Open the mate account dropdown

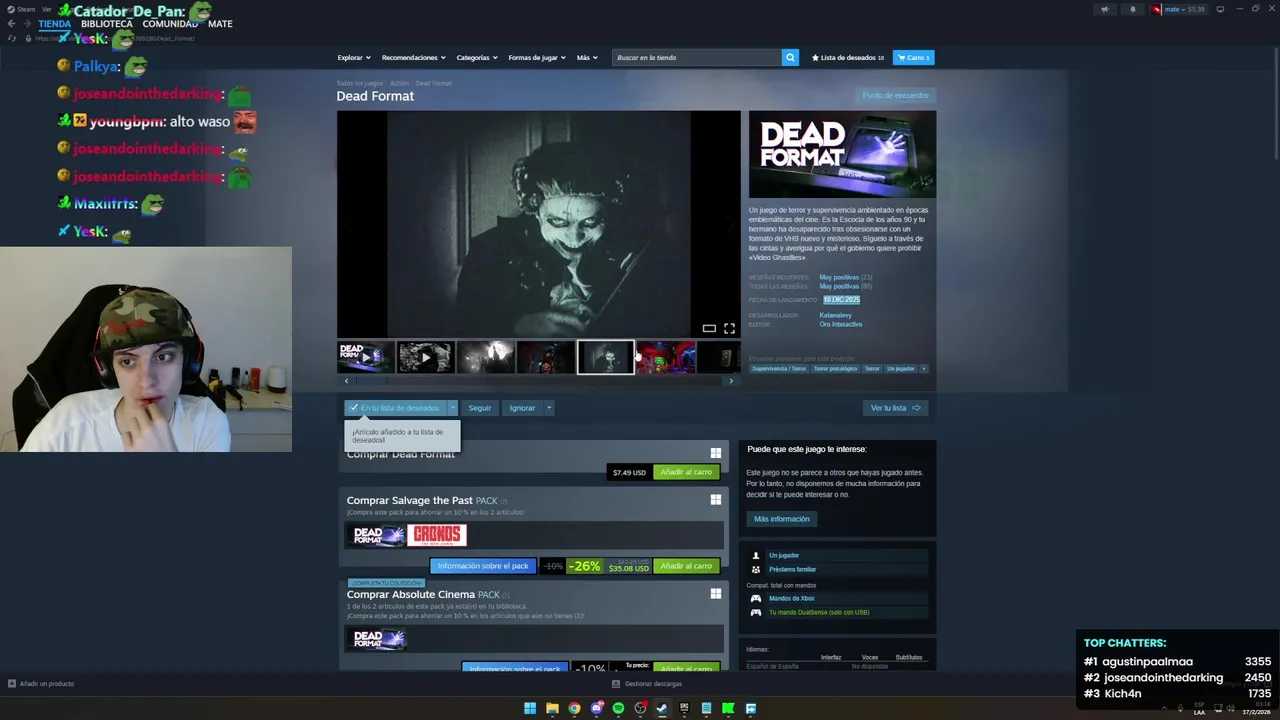click(x=1179, y=9)
